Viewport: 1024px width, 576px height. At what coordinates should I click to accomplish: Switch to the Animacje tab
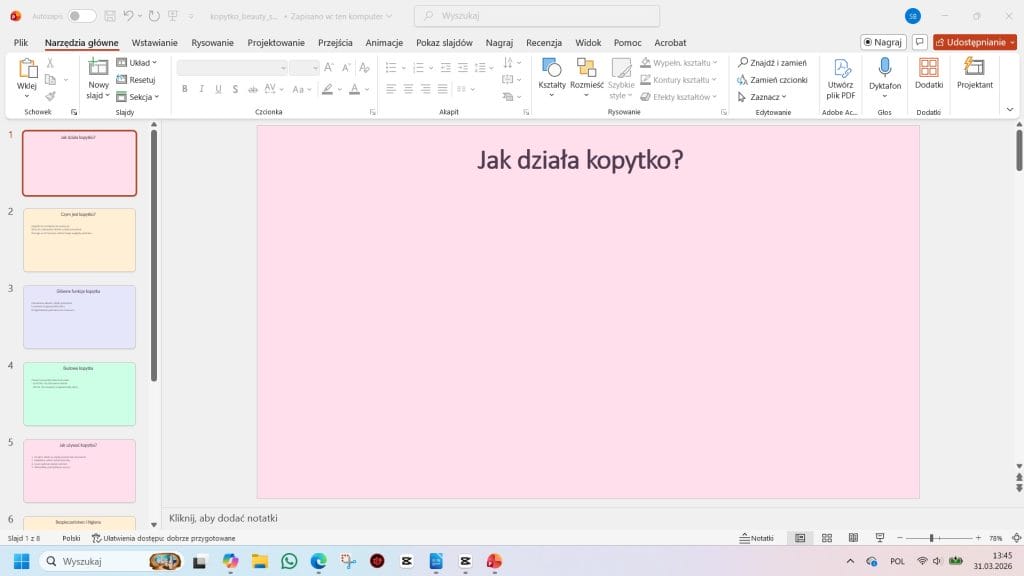[384, 43]
